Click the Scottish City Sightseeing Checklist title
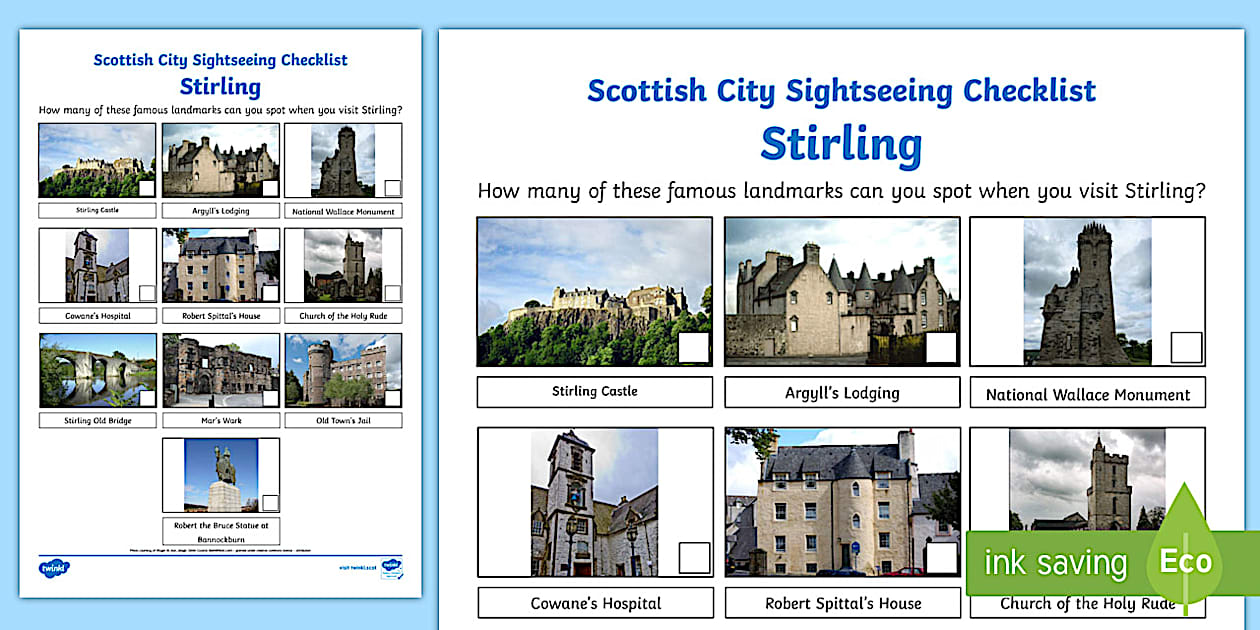The image size is (1260, 630). click(843, 91)
